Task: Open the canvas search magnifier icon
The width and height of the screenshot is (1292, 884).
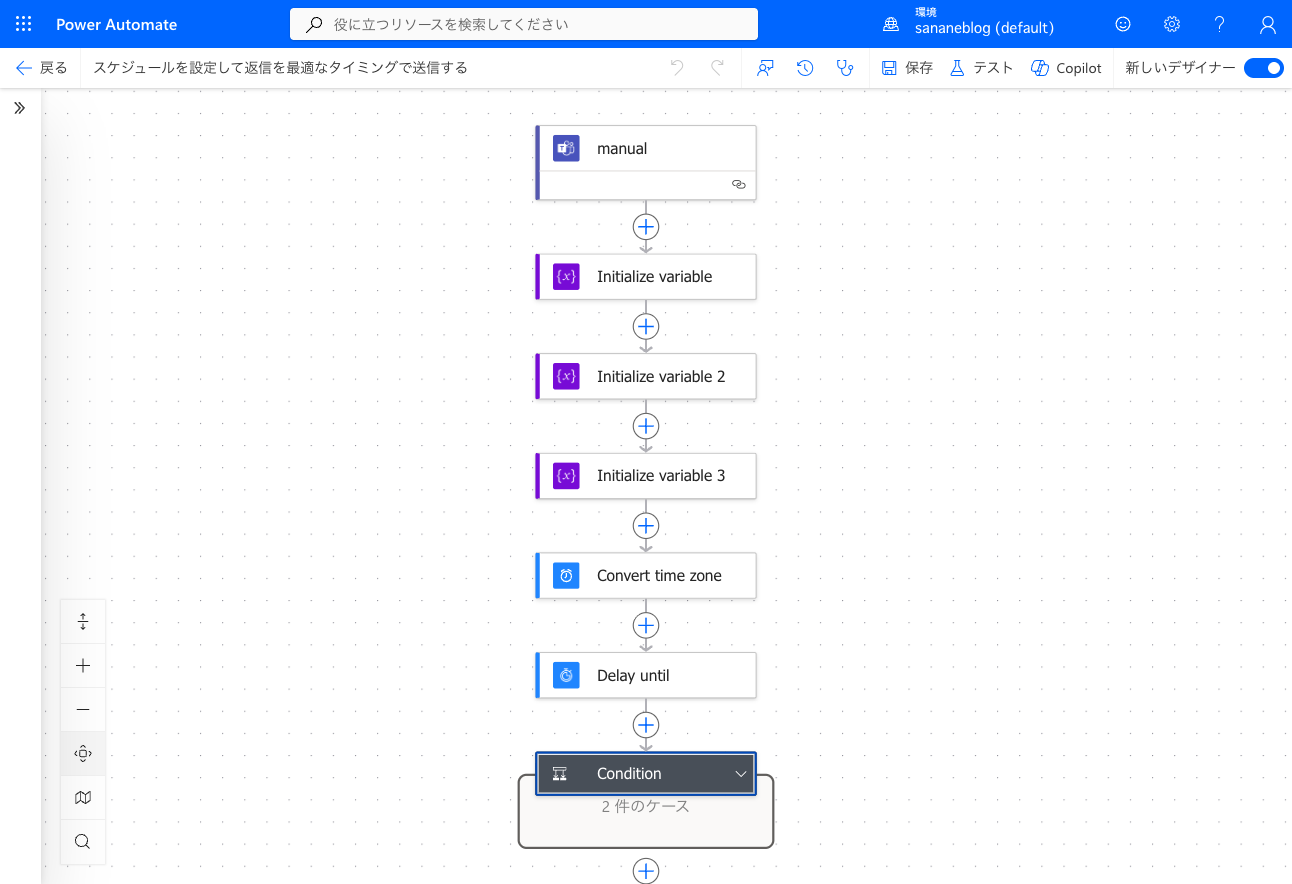Action: 83,841
